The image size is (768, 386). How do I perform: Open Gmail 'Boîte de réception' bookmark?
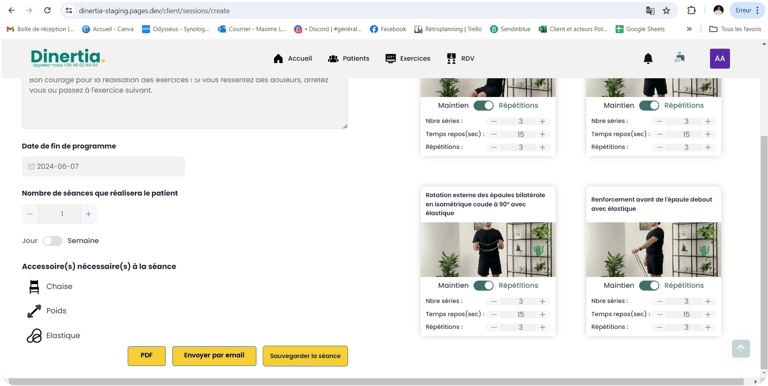(x=41, y=29)
